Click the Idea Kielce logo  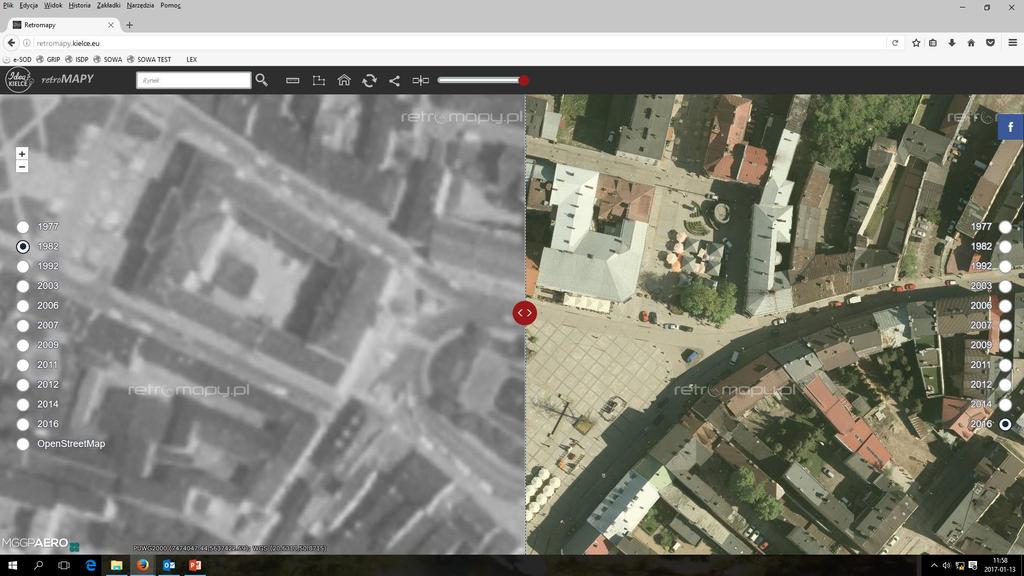point(18,80)
